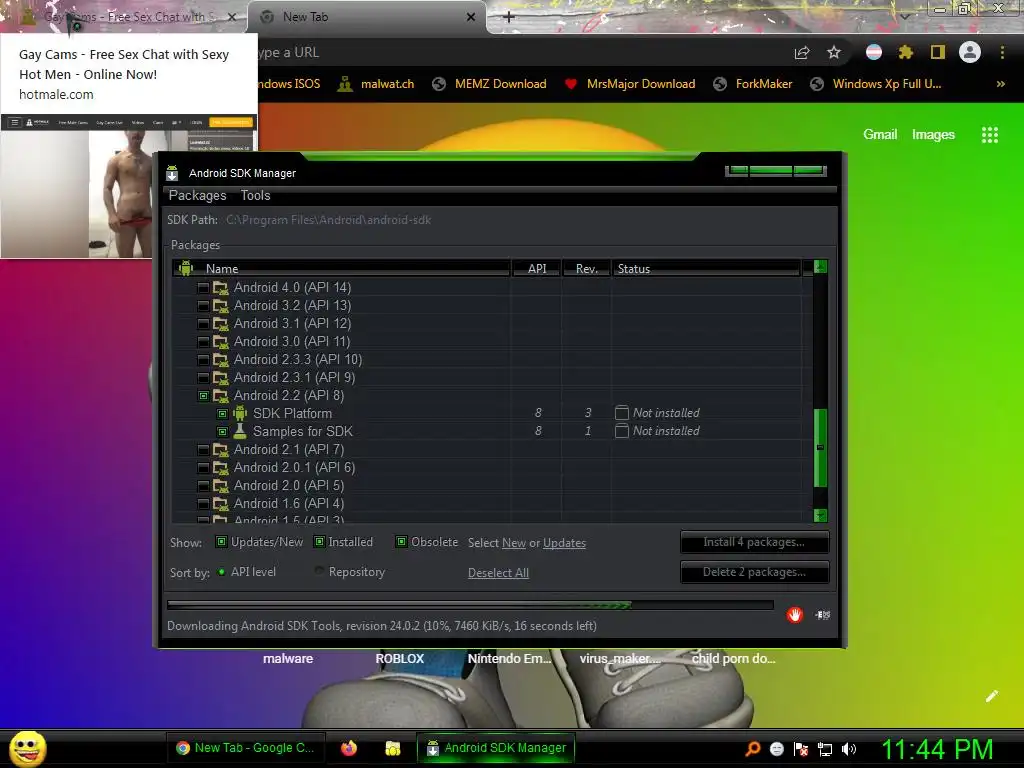Viewport: 1024px width, 768px height.
Task: Toggle the Obsolete show checkbox
Action: tap(402, 541)
